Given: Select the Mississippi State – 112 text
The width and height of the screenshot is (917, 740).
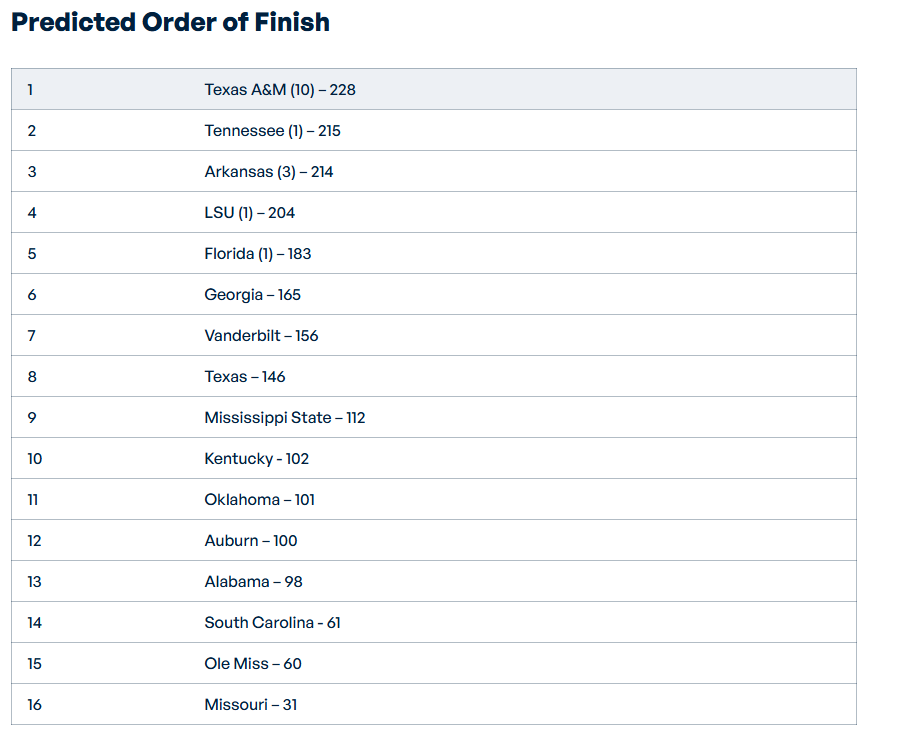Looking at the screenshot, I should [x=284, y=417].
